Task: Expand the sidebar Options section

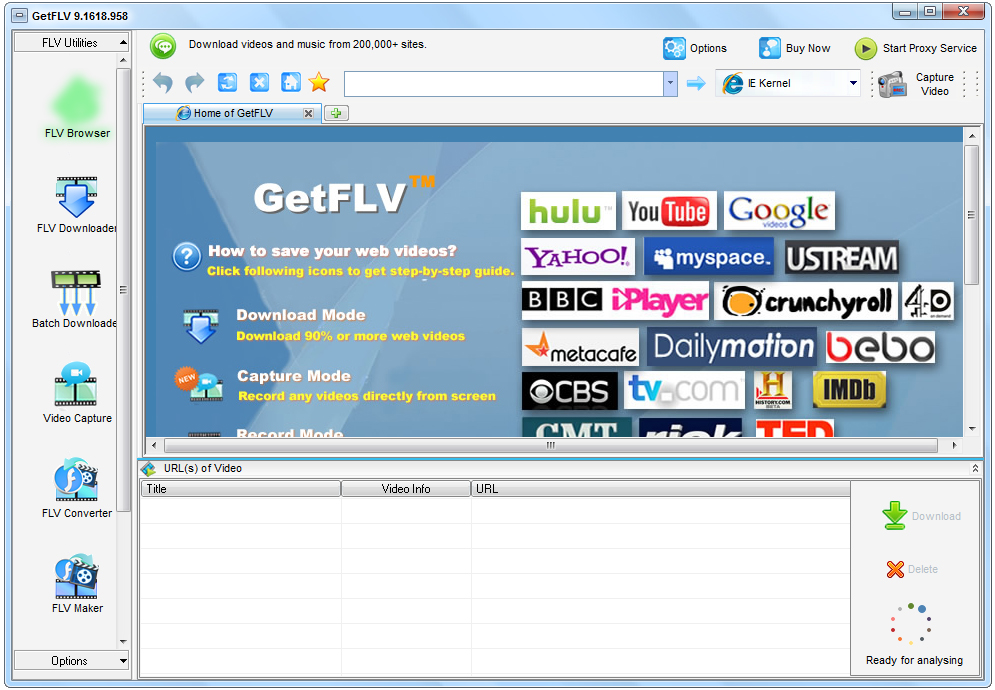Action: tap(71, 661)
